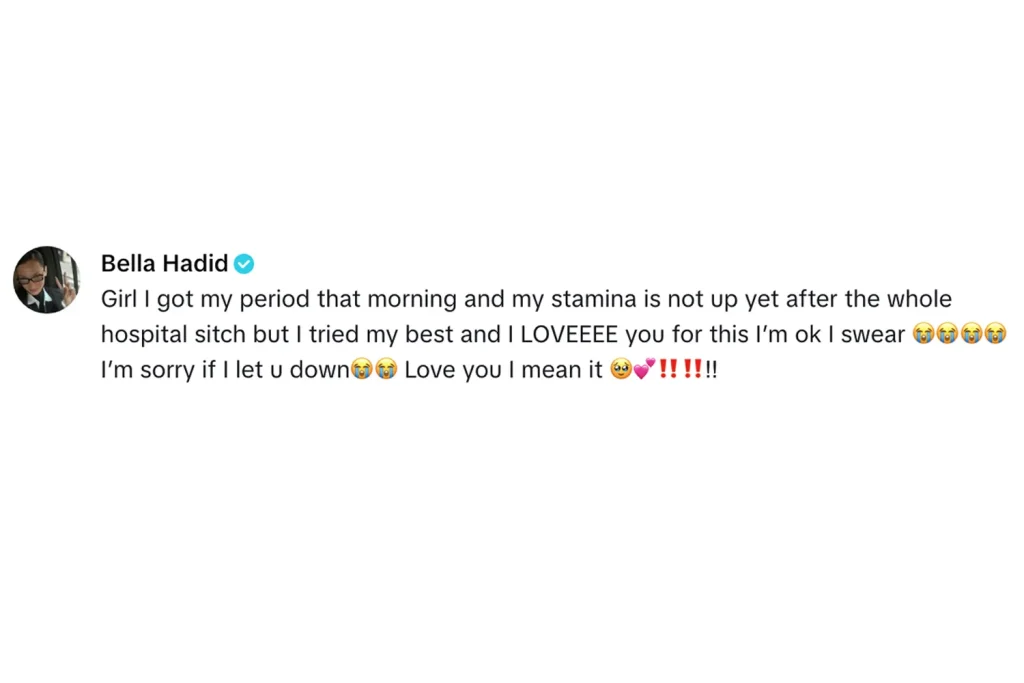
Task: Click the pink hearts emoji
Action: (643, 370)
